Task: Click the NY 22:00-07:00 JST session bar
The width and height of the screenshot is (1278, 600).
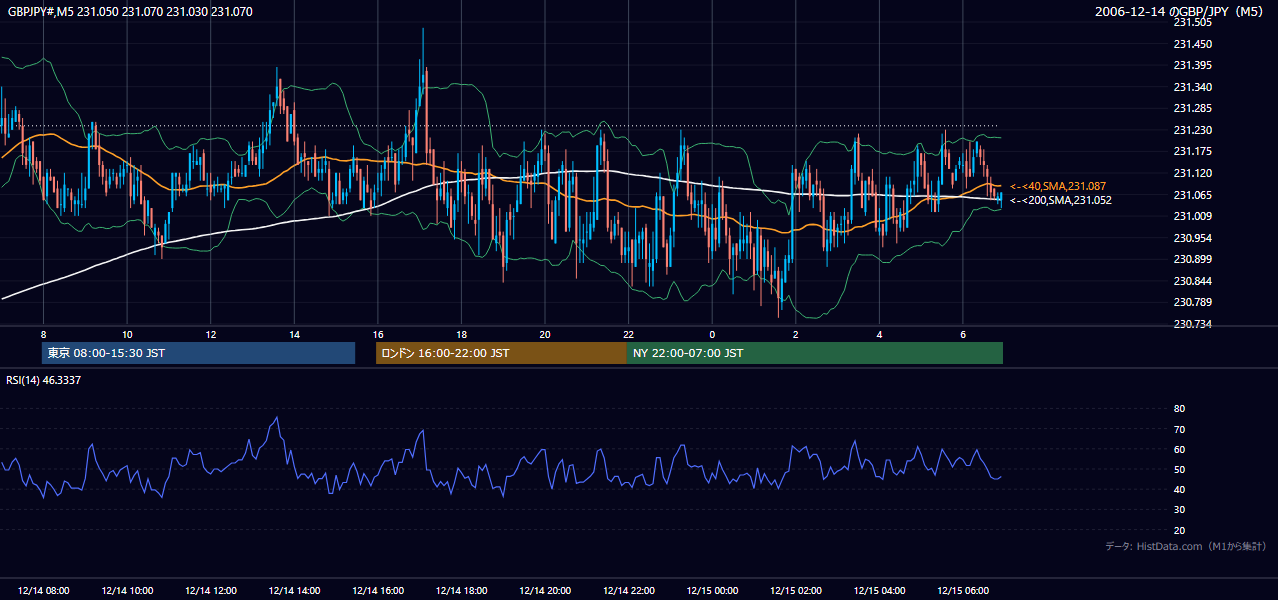Action: pos(815,353)
